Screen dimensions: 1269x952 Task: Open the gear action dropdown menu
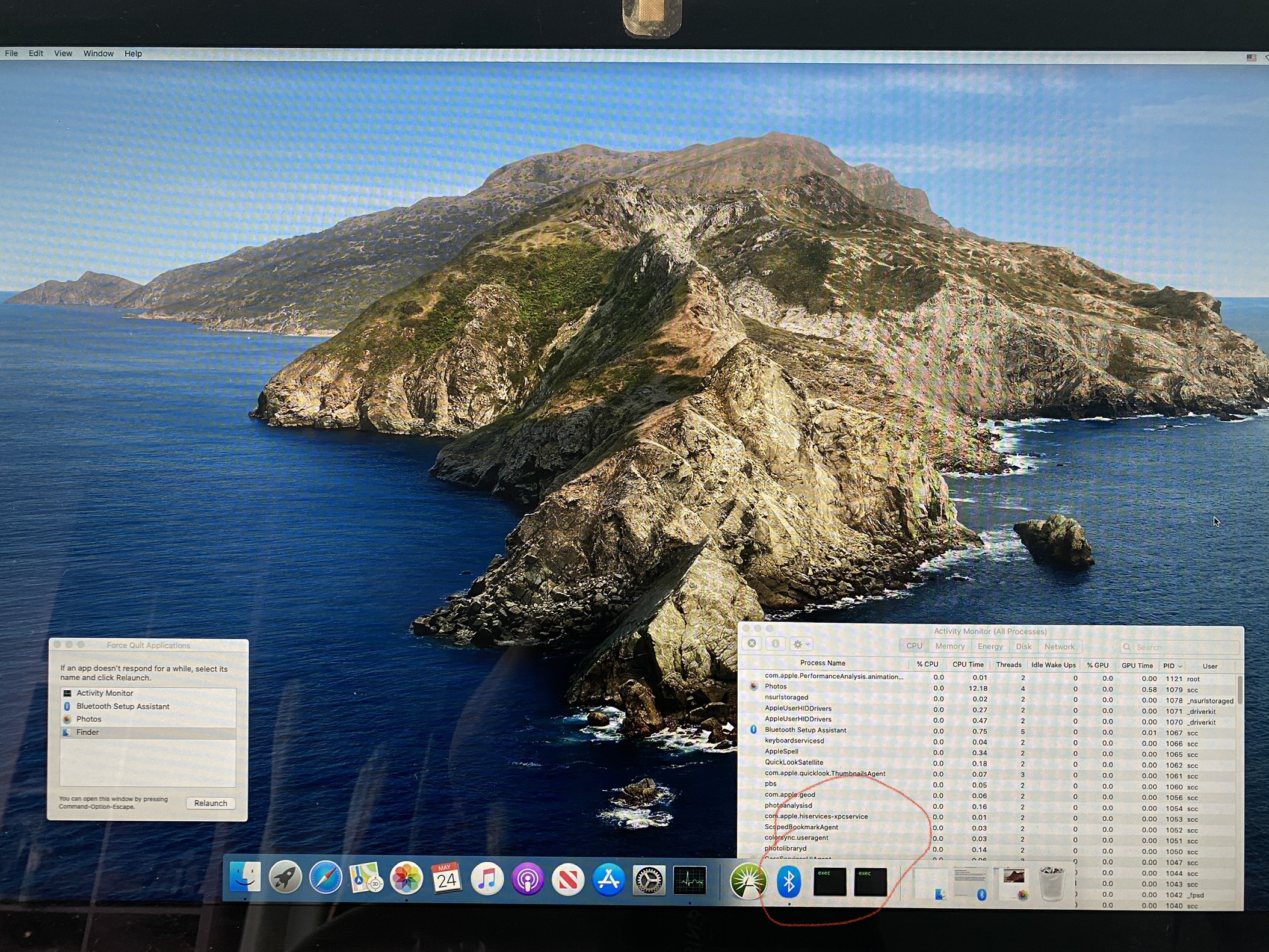point(801,644)
